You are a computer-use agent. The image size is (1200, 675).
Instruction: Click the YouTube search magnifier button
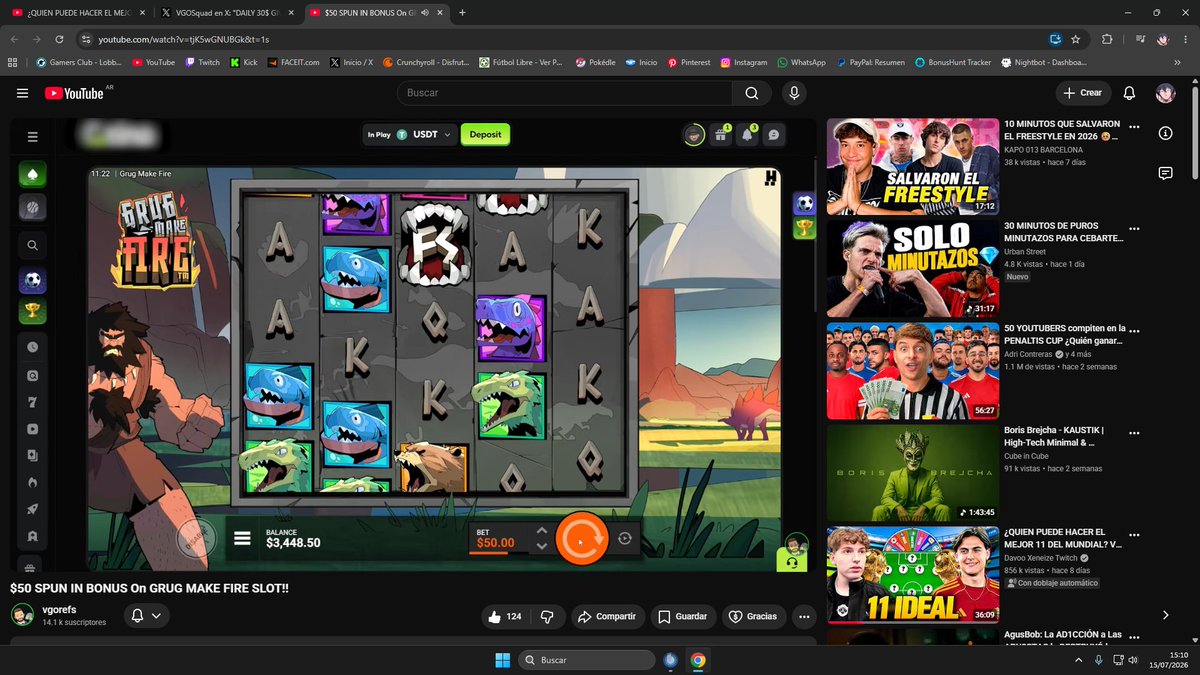(x=751, y=93)
